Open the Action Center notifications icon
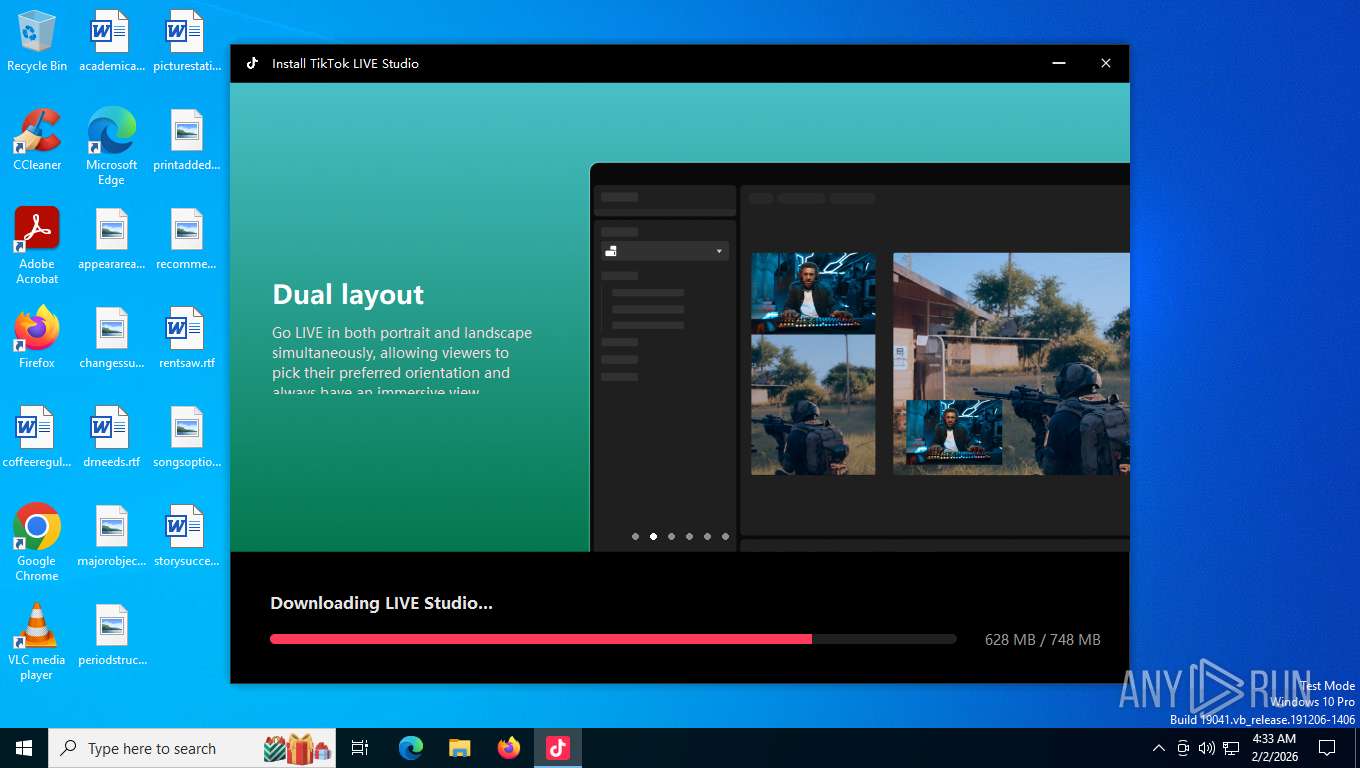Screen dimensions: 1360x768 tap(1327, 748)
